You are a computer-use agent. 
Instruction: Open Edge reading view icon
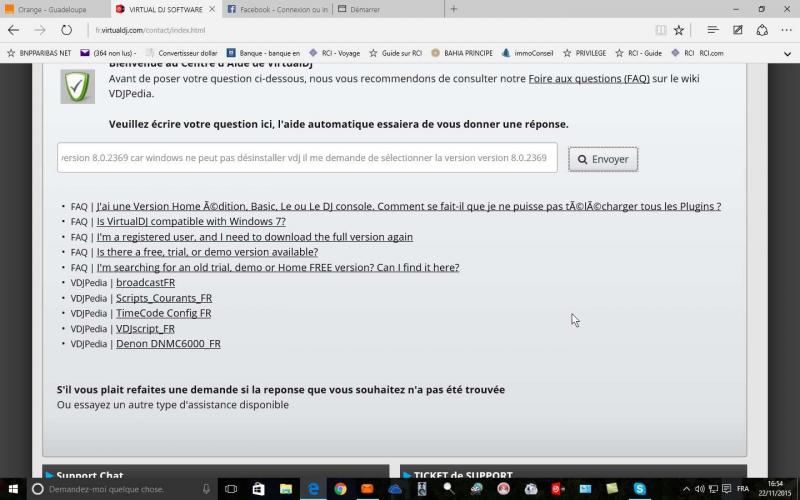661,30
